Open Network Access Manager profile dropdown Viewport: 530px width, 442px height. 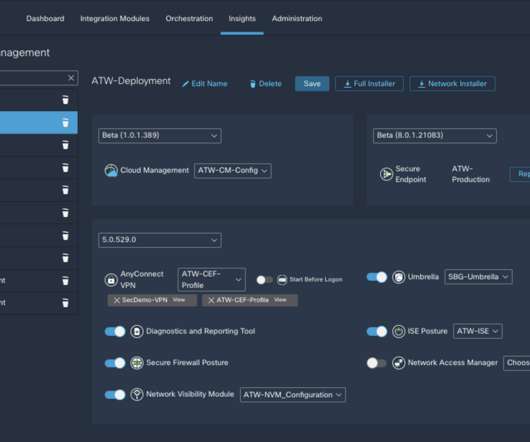[516, 363]
